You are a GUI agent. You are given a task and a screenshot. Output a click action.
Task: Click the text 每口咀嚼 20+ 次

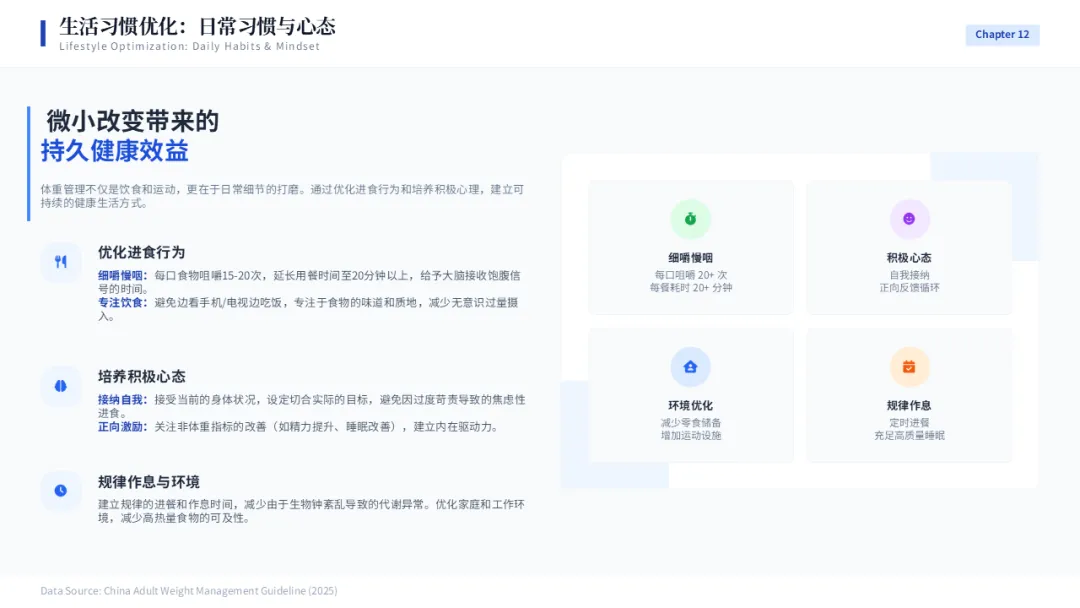click(690, 275)
